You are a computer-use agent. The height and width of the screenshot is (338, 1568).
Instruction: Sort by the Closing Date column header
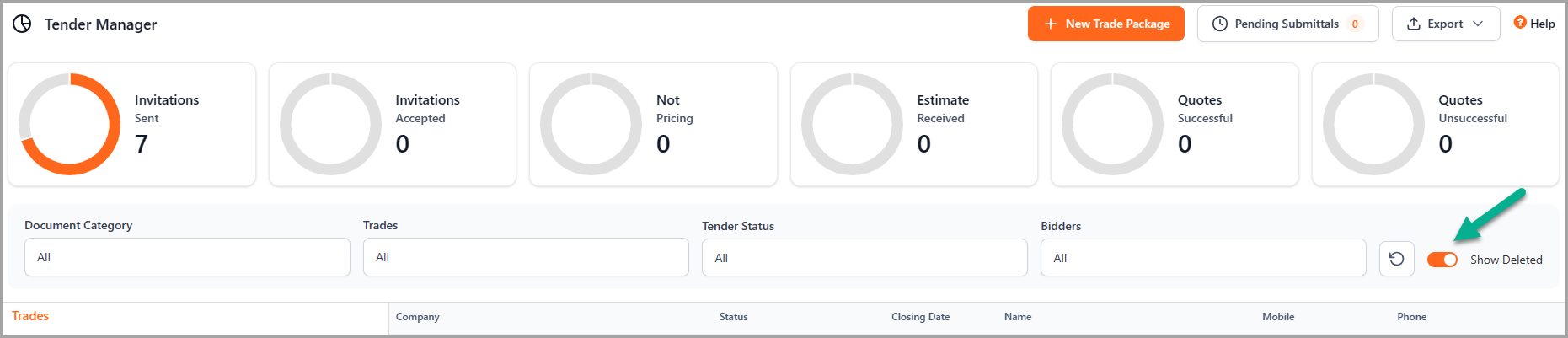tap(920, 317)
